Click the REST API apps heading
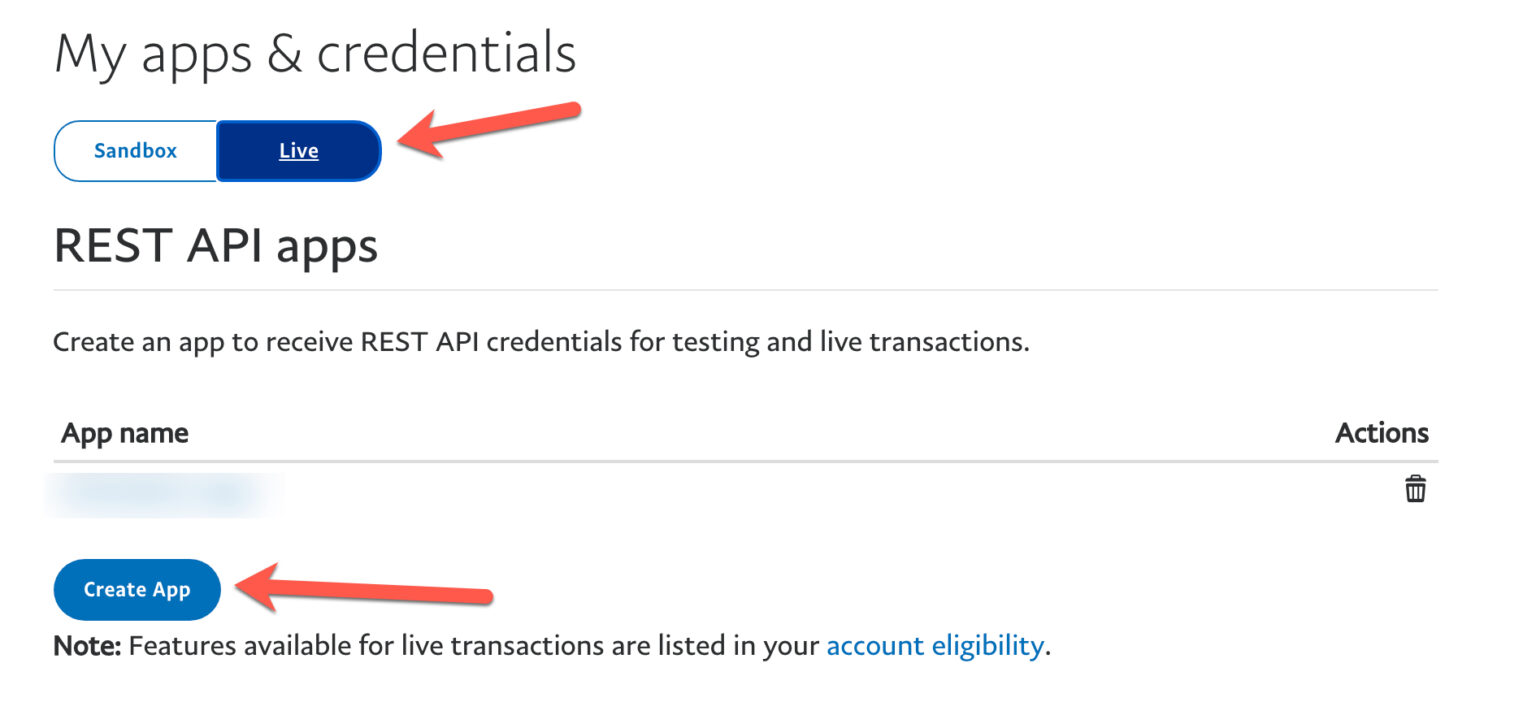1536x702 pixels. [215, 245]
